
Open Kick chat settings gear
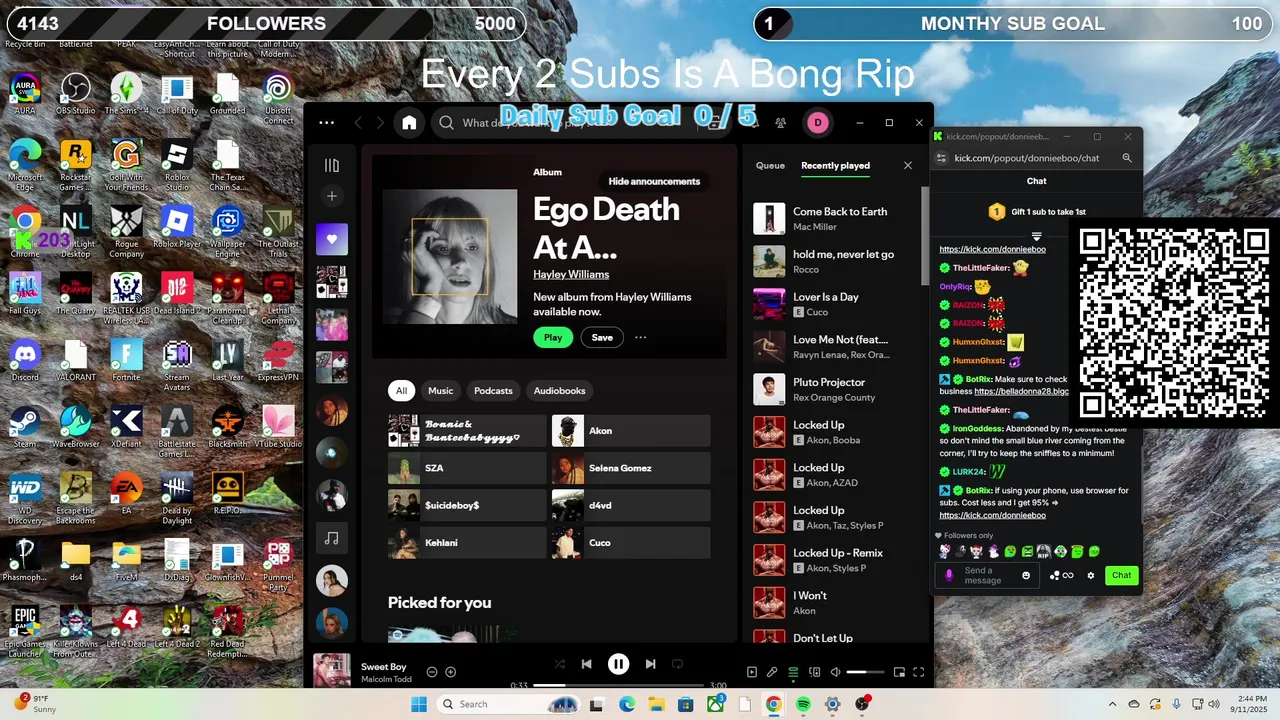click(1091, 575)
